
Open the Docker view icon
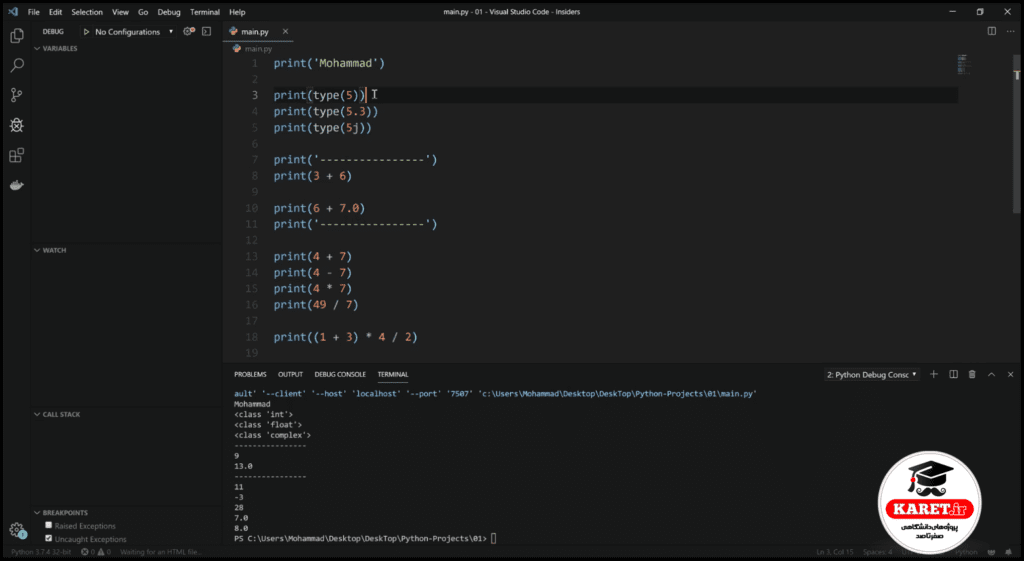[x=17, y=185]
